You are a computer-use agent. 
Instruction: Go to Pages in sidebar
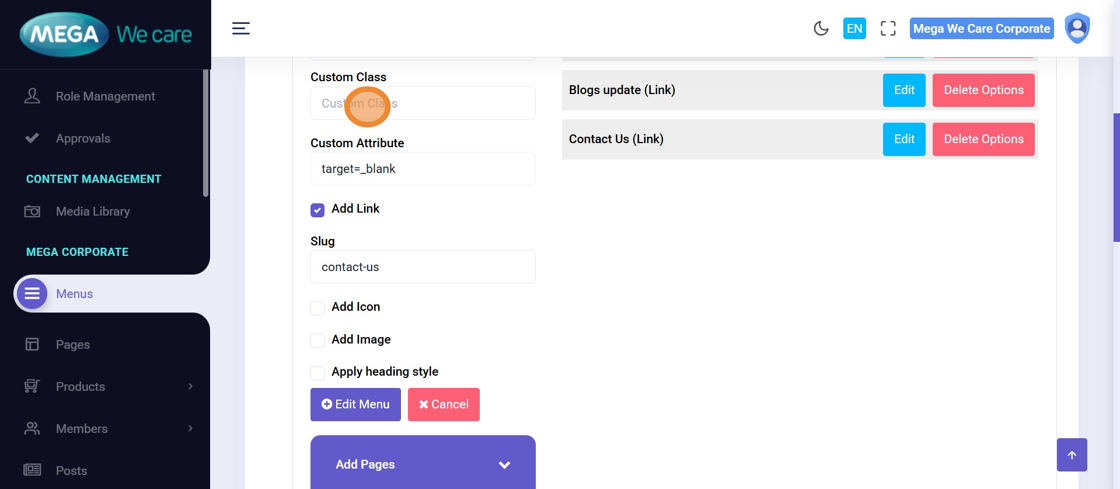73,345
